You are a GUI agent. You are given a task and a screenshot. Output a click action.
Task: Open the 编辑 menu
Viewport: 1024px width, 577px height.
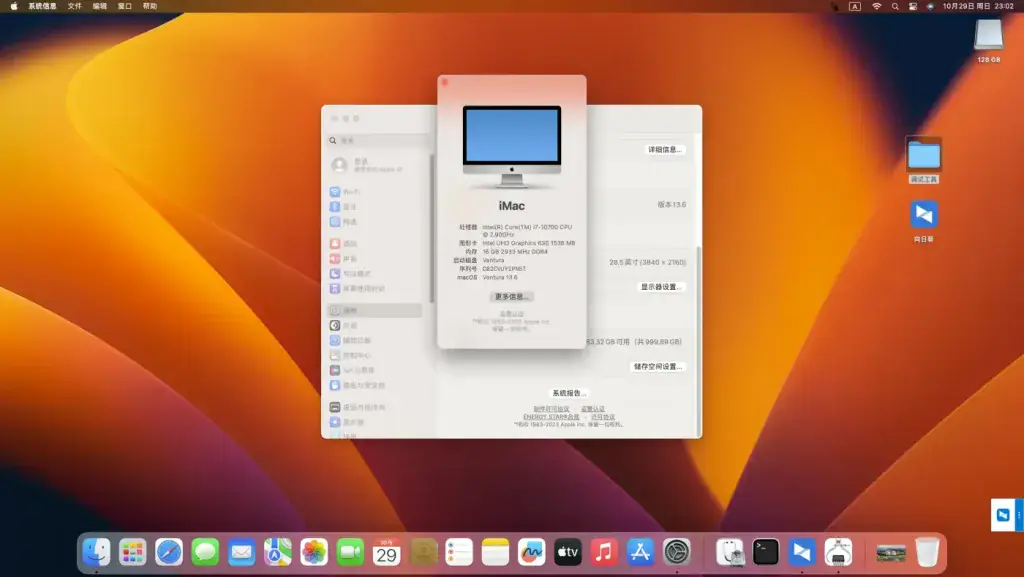[100, 6]
